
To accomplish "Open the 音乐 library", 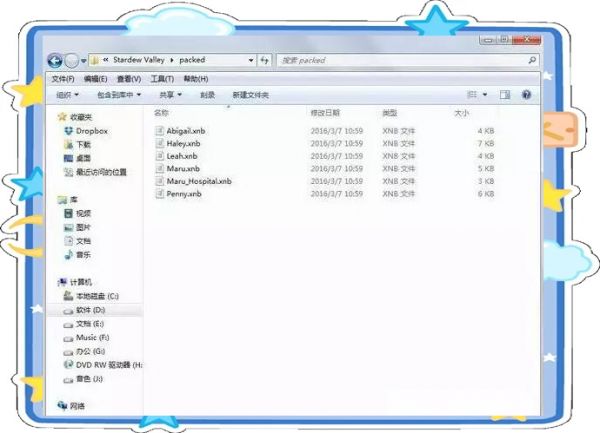I will pos(78,255).
